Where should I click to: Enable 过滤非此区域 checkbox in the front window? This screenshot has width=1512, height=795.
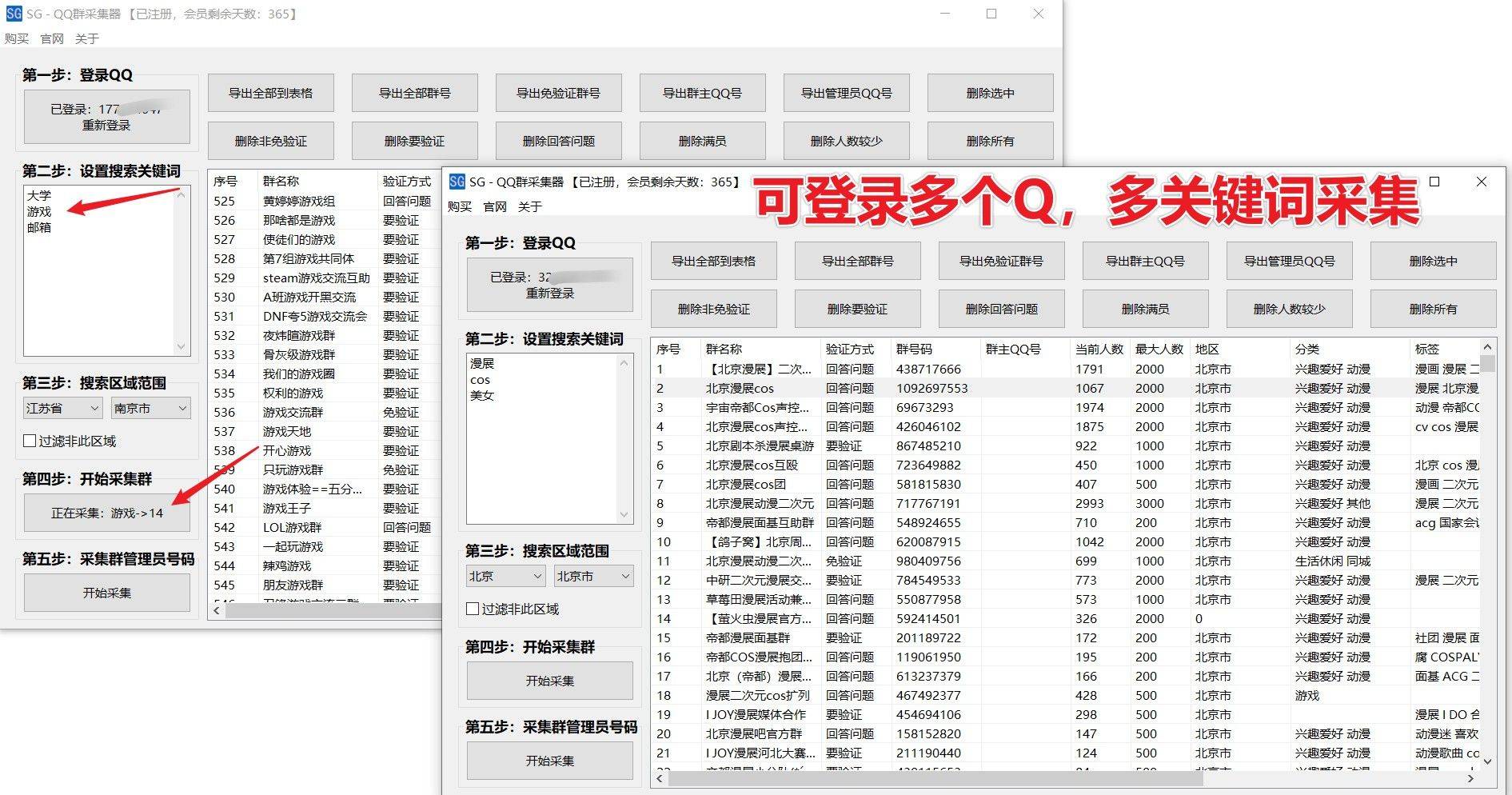[473, 609]
